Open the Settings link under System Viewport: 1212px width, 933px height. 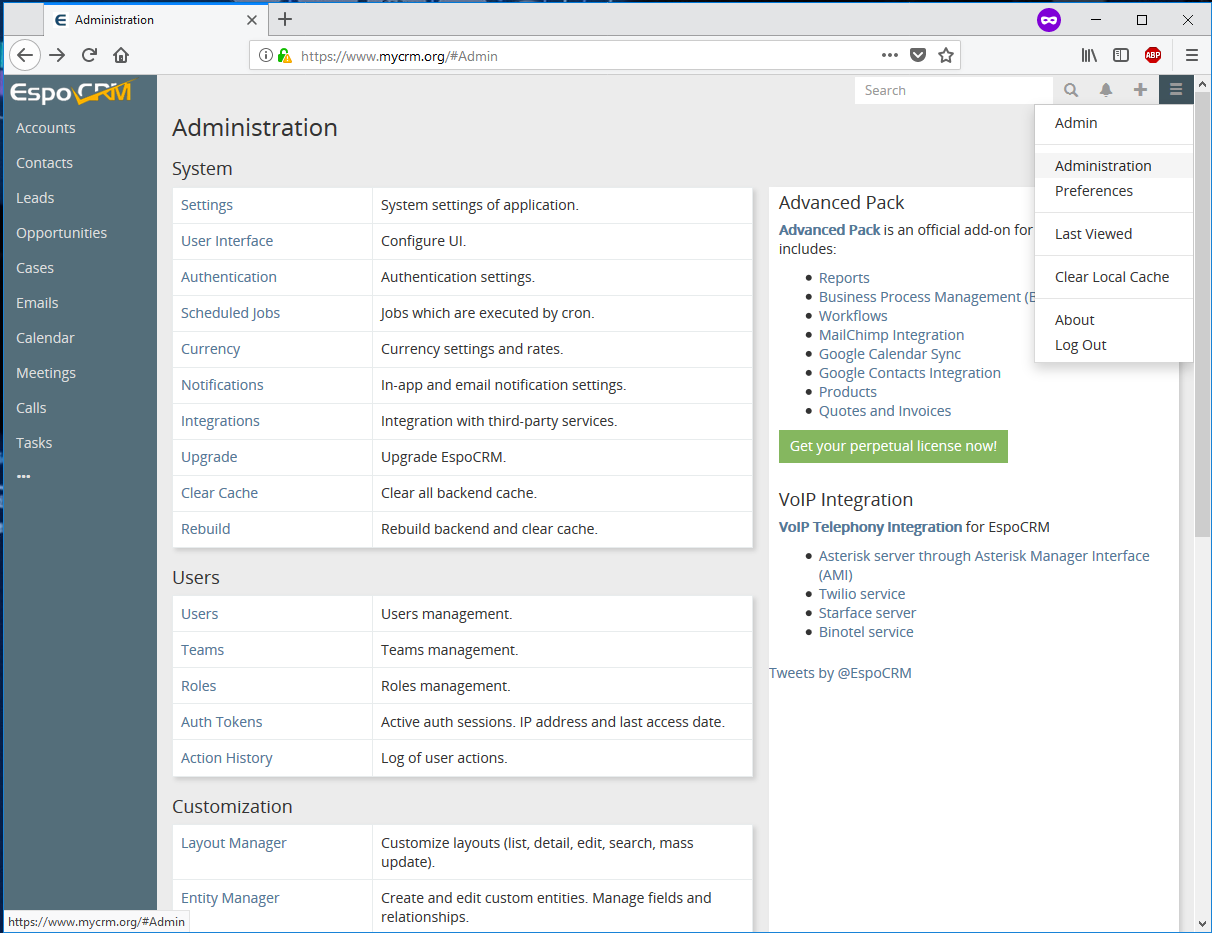coord(207,205)
